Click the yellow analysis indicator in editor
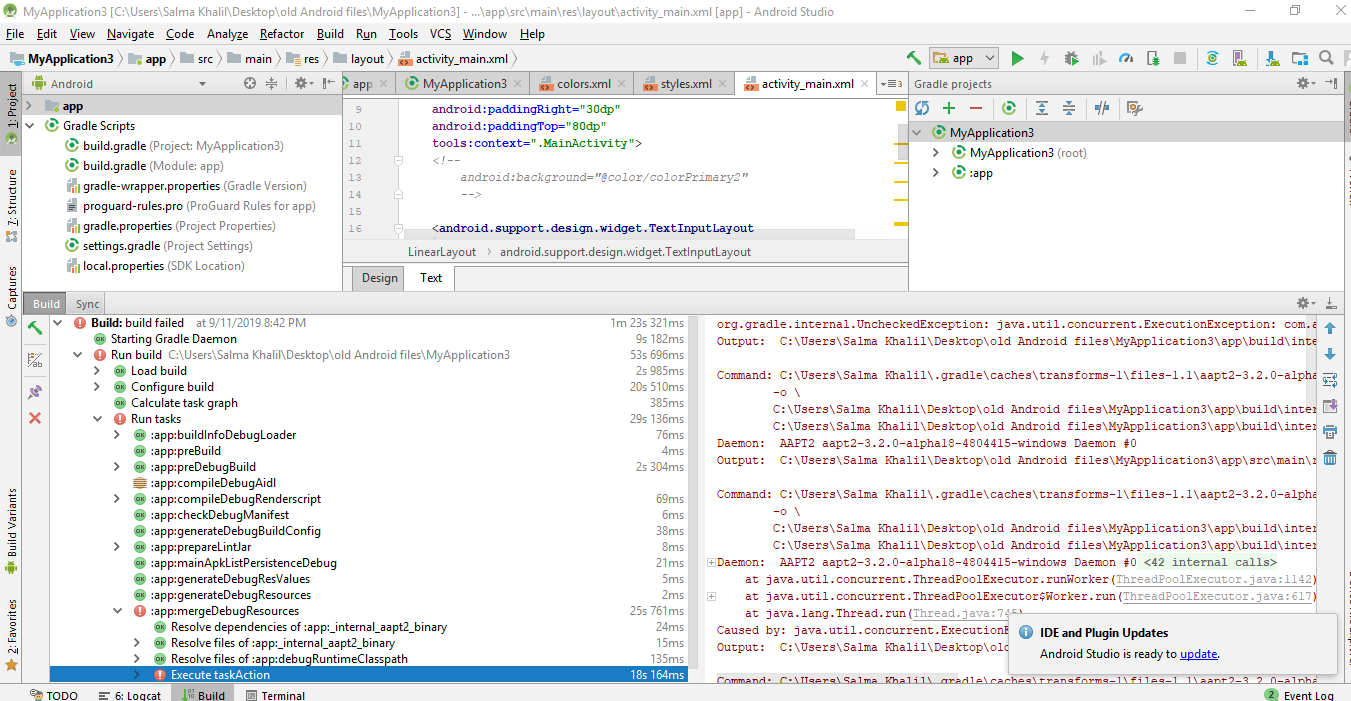Screen dimensions: 1351x701 900,107
